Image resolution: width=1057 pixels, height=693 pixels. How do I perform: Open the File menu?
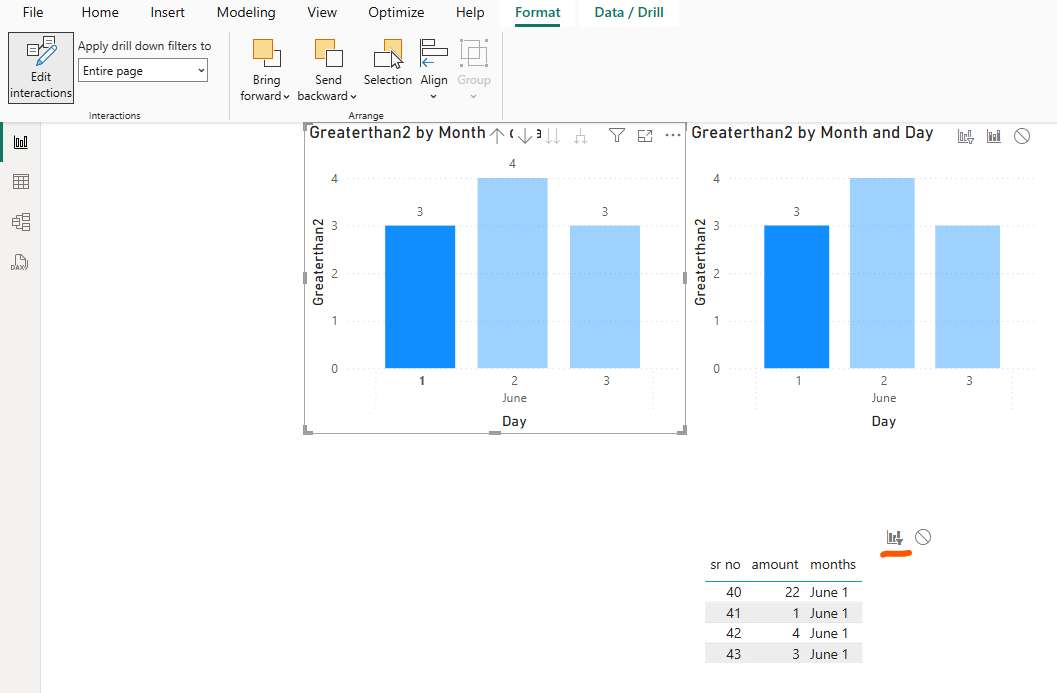[x=32, y=12]
